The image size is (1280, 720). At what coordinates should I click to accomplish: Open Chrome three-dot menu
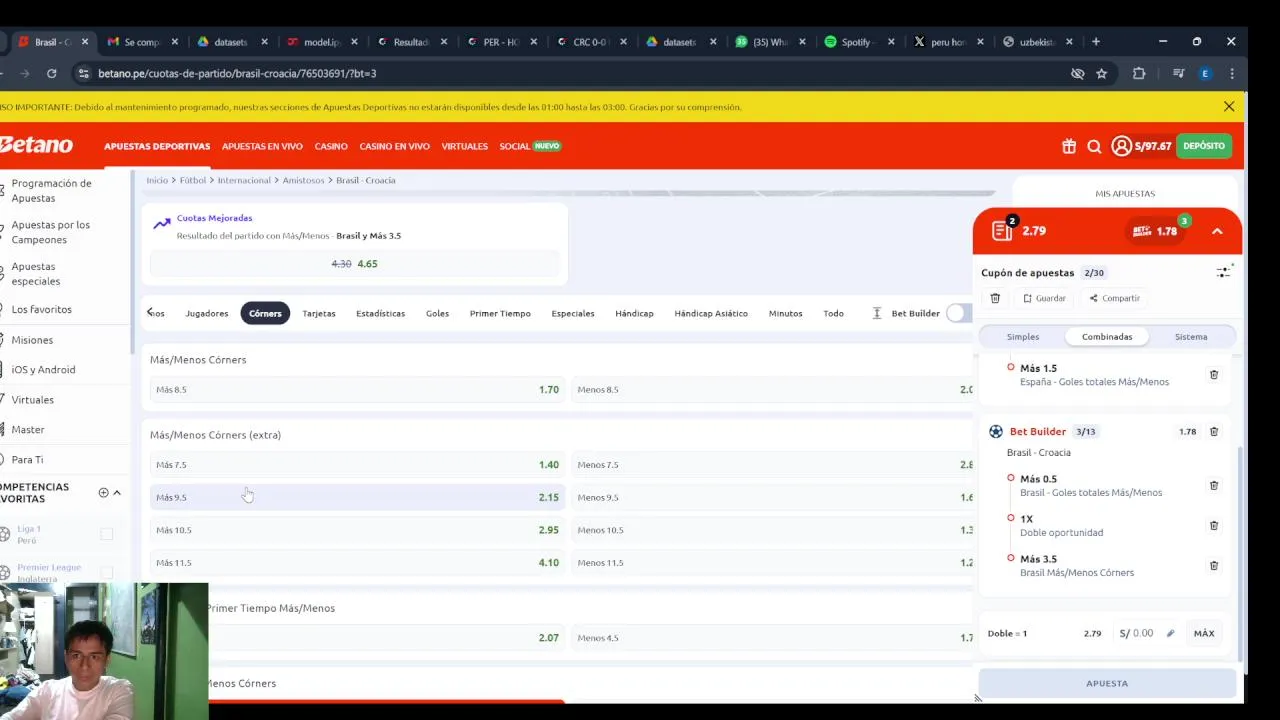(1232, 73)
